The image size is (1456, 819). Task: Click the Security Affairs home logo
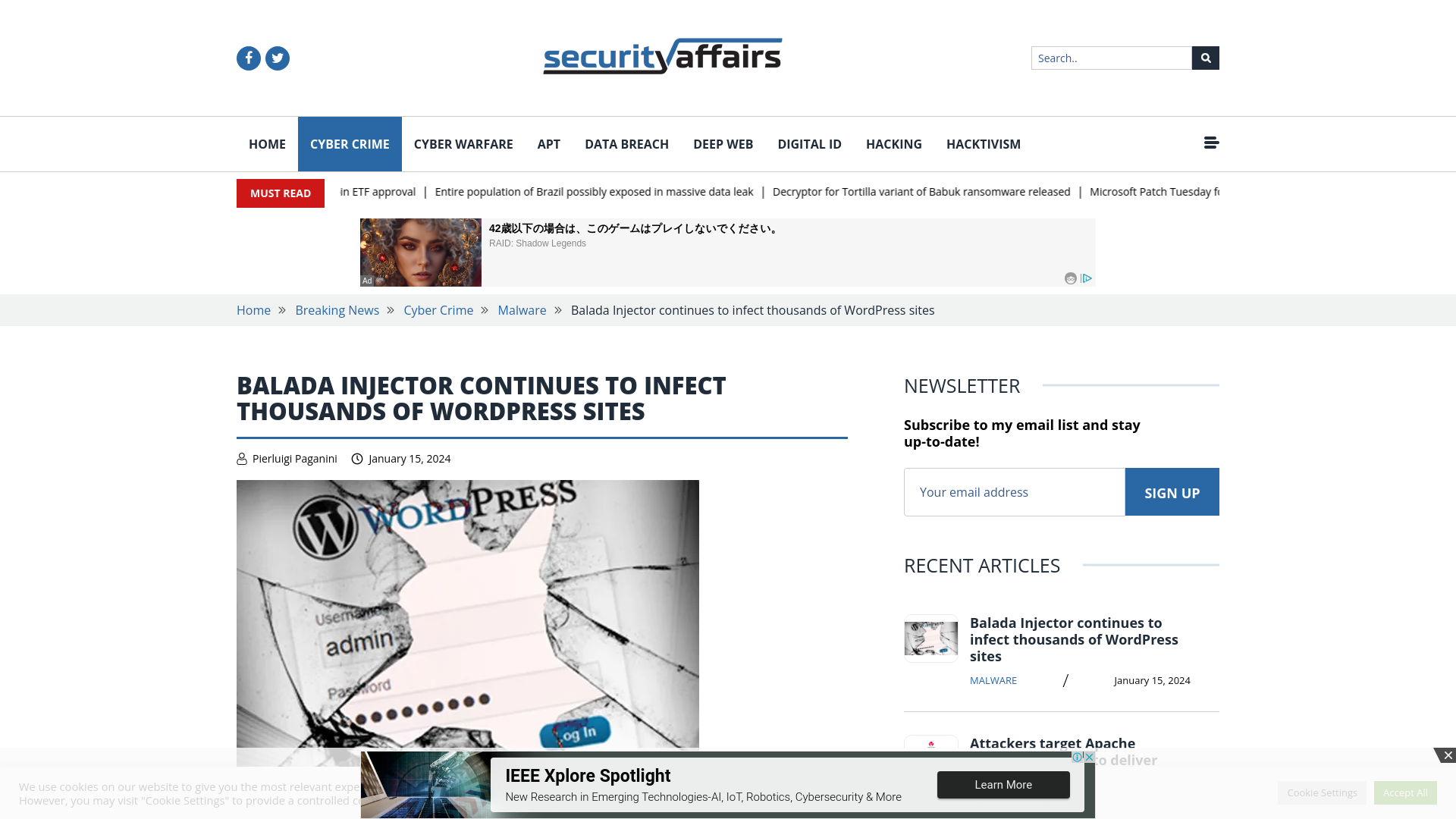(x=662, y=56)
